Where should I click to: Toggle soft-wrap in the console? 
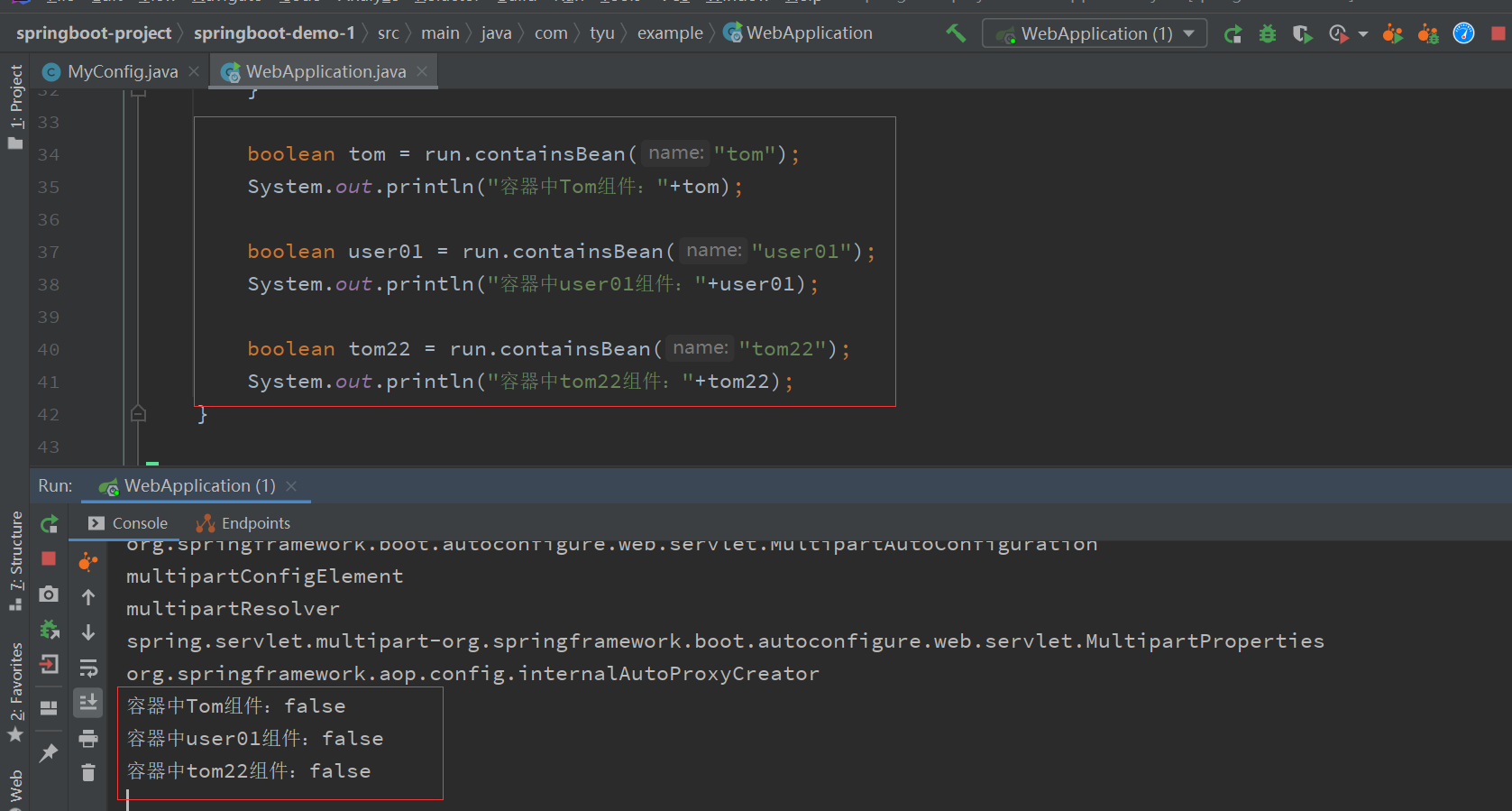pos(88,668)
